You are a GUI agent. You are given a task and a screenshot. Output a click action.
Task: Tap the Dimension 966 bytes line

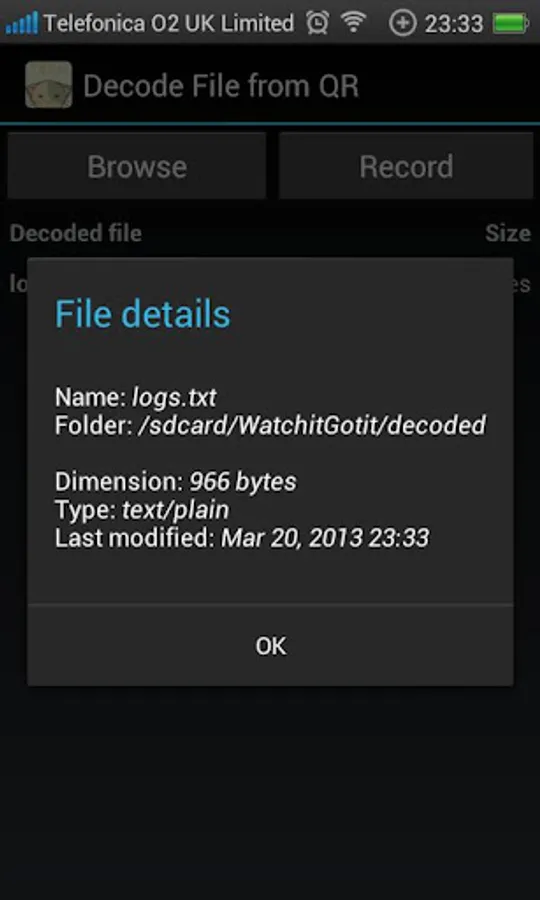pos(176,482)
